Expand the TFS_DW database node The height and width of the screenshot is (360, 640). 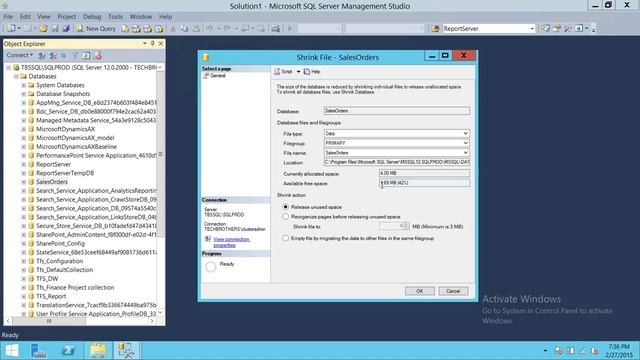(24, 279)
